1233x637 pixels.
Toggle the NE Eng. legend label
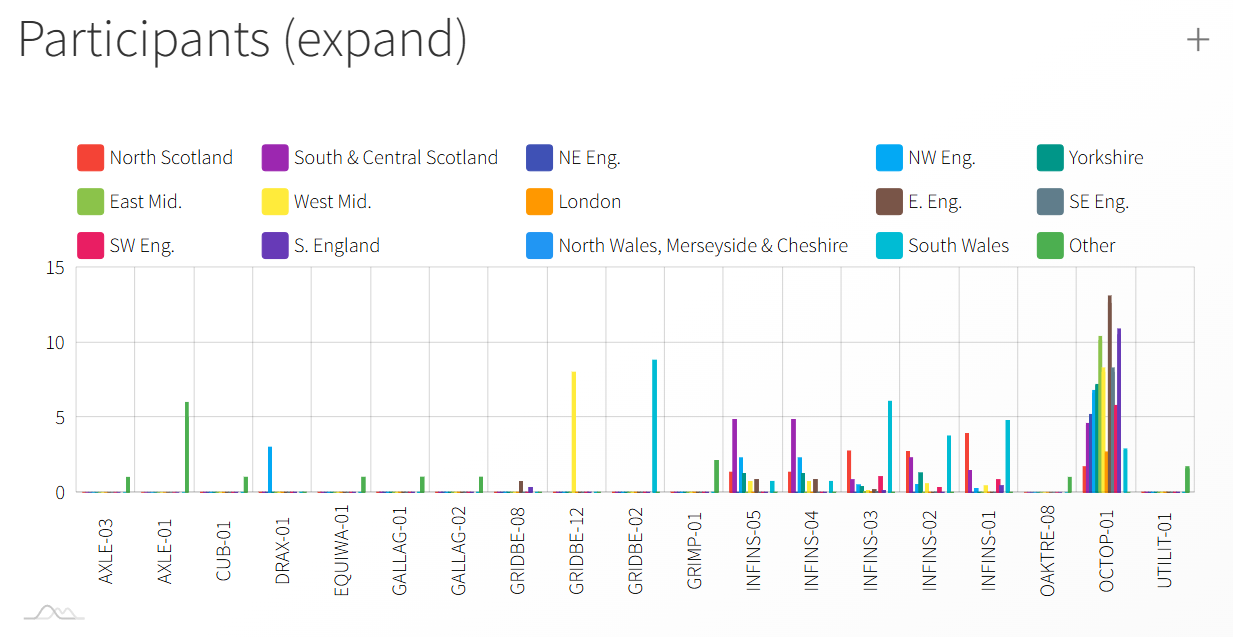pyautogui.click(x=590, y=158)
